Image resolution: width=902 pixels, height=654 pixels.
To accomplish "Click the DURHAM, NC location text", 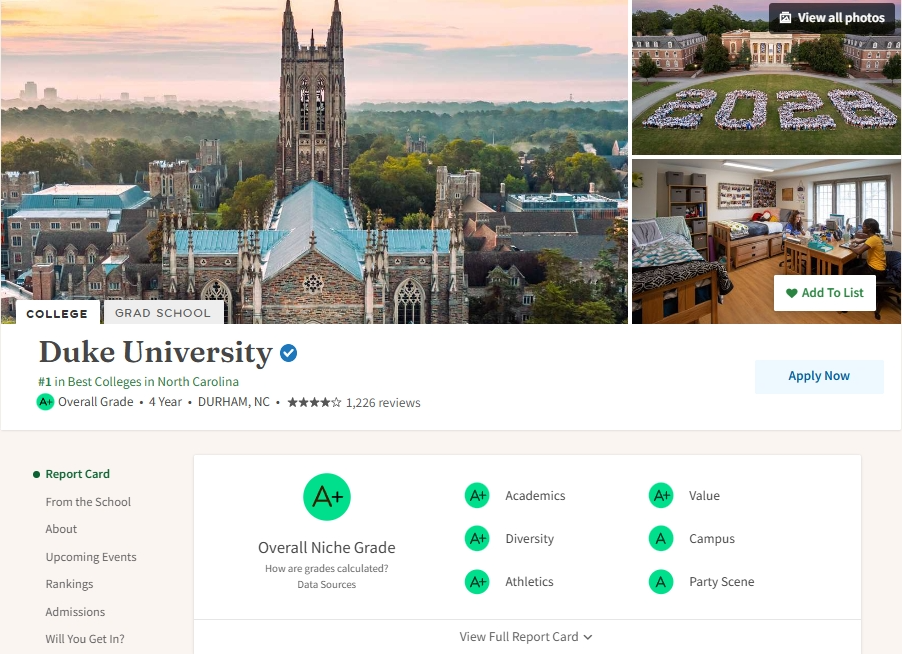I will (234, 401).
